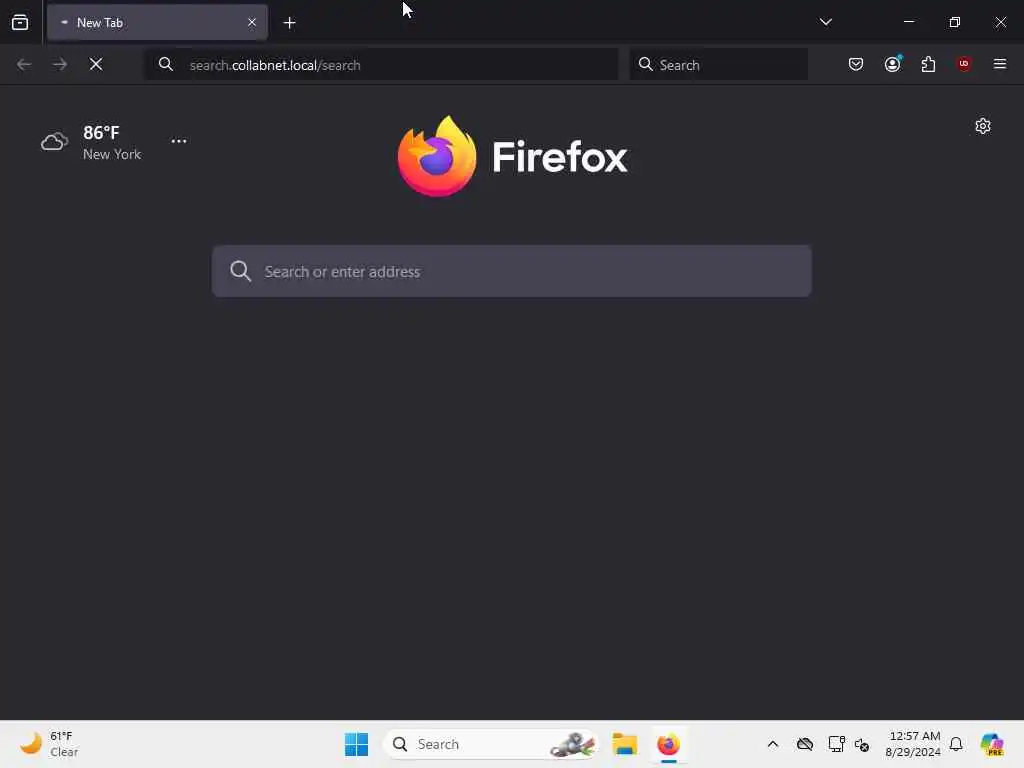This screenshot has height=768, width=1024.
Task: Close the New Tab tab
Action: (252, 22)
